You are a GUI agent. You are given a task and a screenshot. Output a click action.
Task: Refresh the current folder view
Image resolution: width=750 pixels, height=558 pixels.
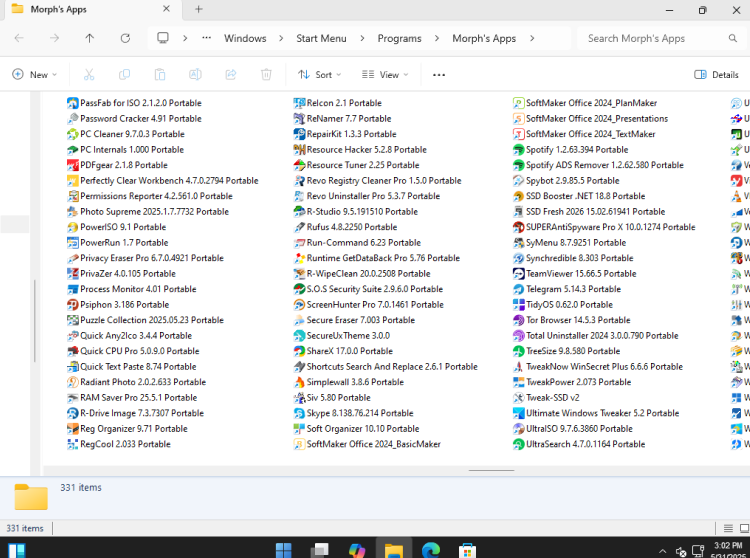[125, 38]
